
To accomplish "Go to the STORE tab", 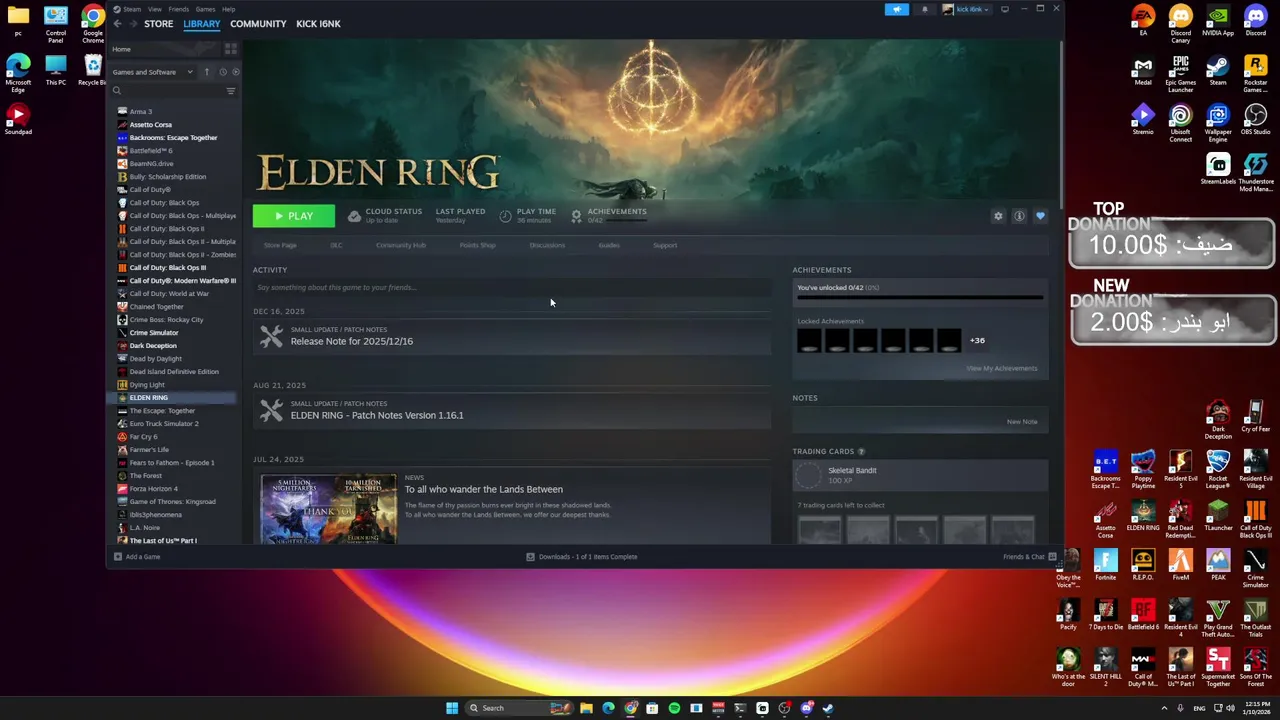I will click(x=158, y=23).
